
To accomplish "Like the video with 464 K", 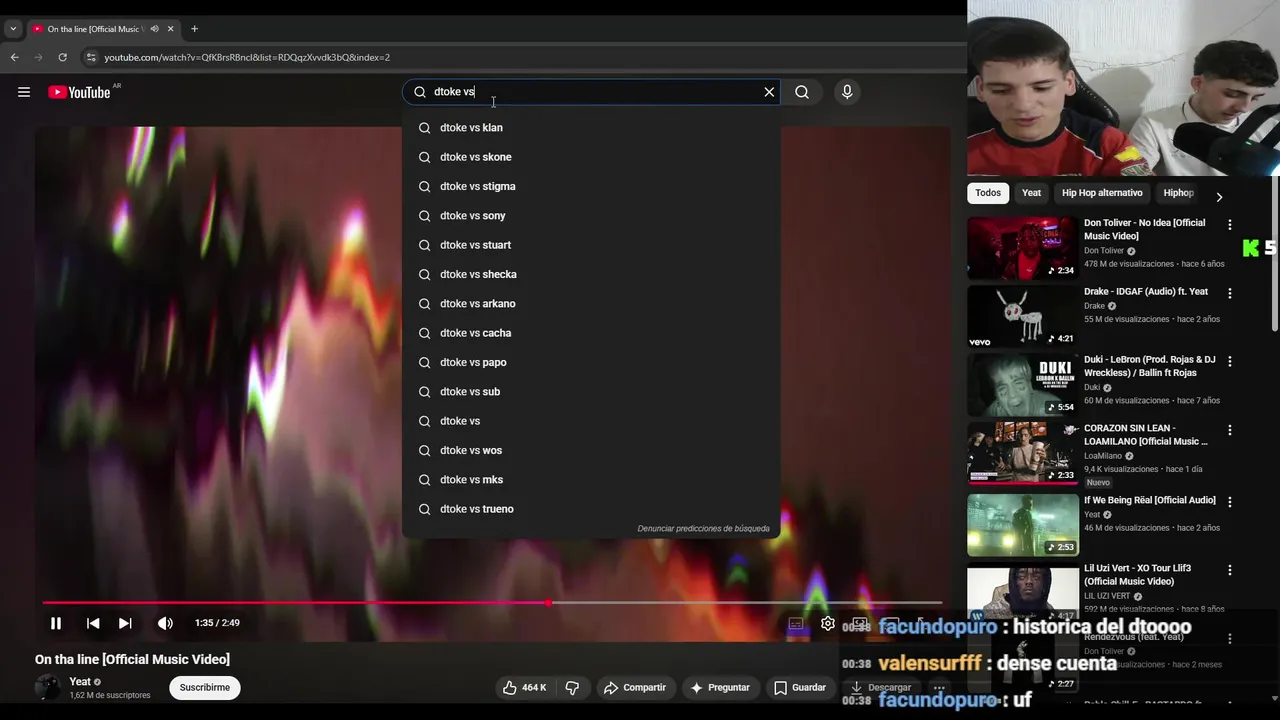I will pos(524,688).
